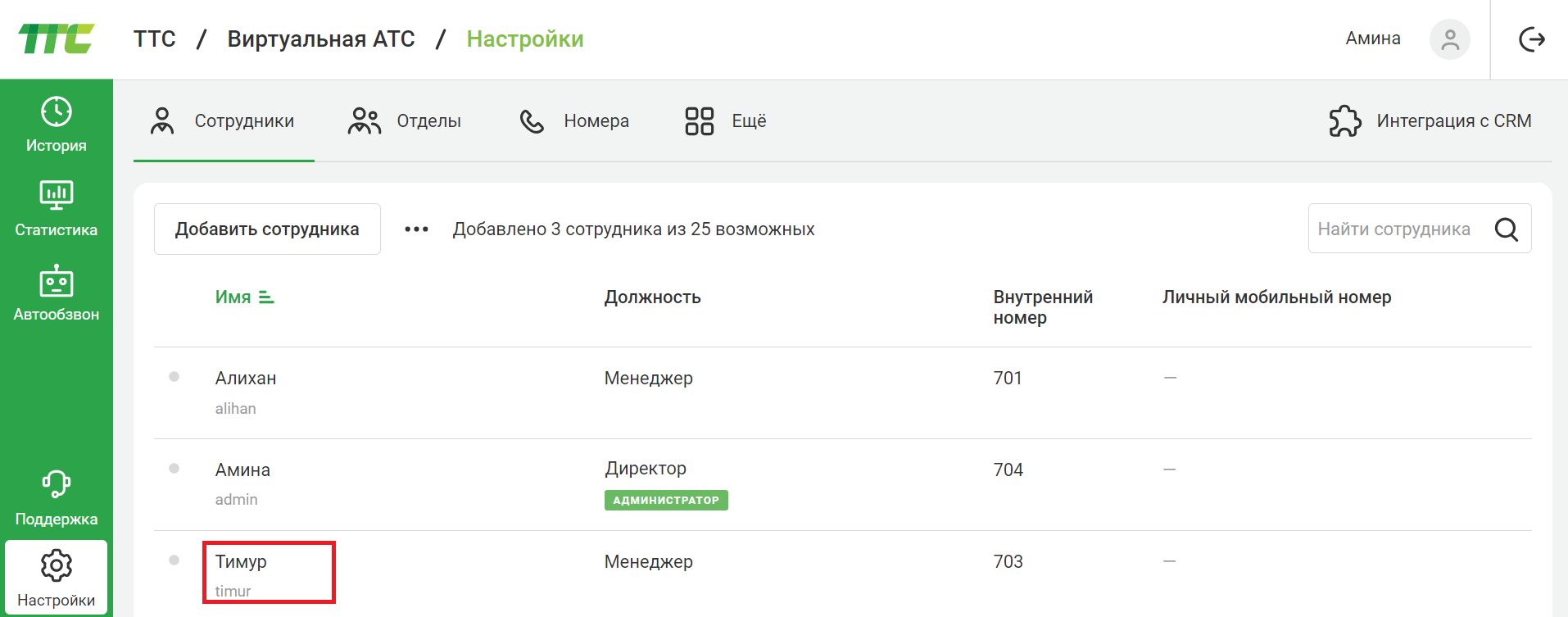Click the Амина user name in header

pyautogui.click(x=1373, y=39)
